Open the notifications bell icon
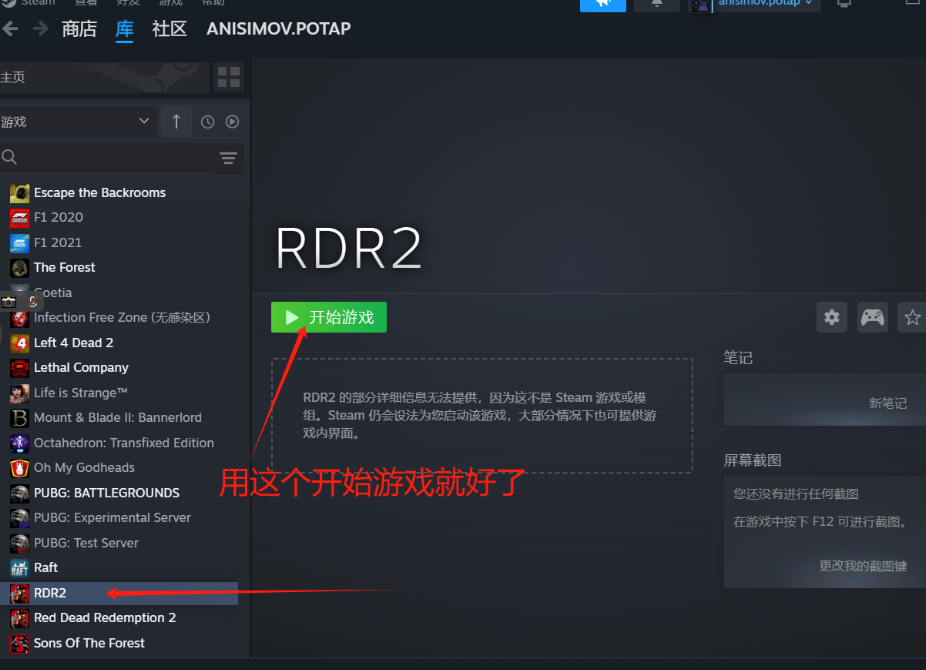 pos(657,4)
